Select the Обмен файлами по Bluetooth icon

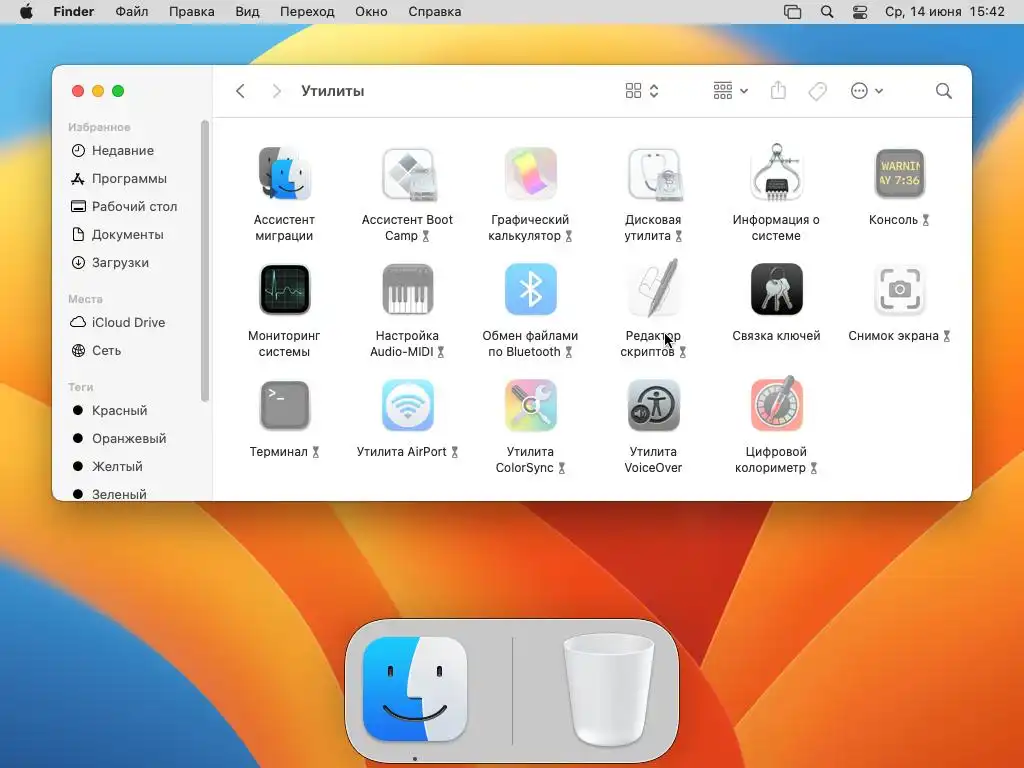(x=530, y=289)
